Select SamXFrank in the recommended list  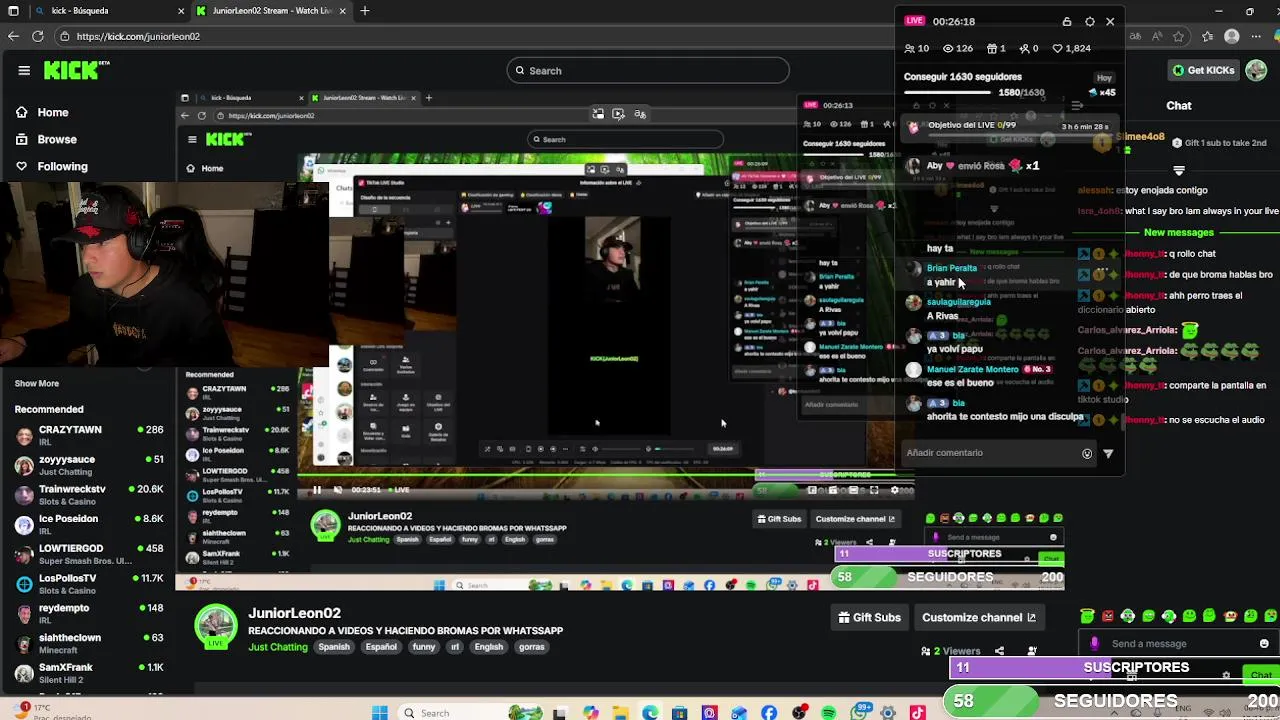(x=88, y=673)
